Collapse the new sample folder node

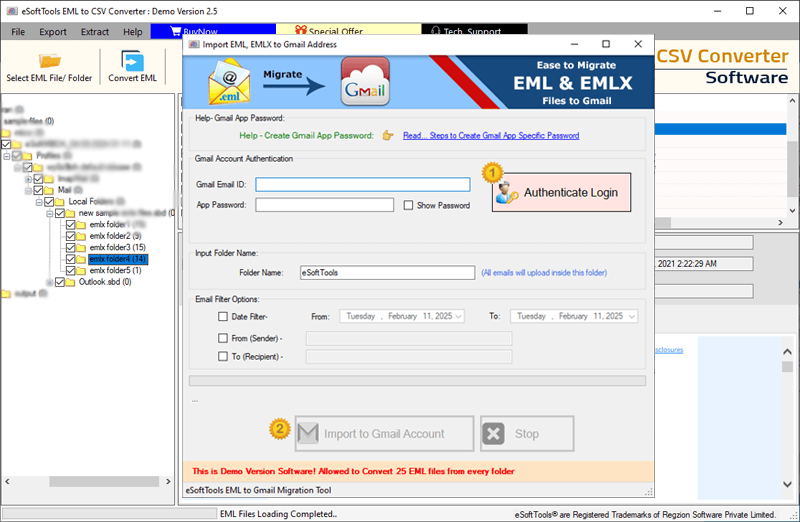[x=50, y=213]
